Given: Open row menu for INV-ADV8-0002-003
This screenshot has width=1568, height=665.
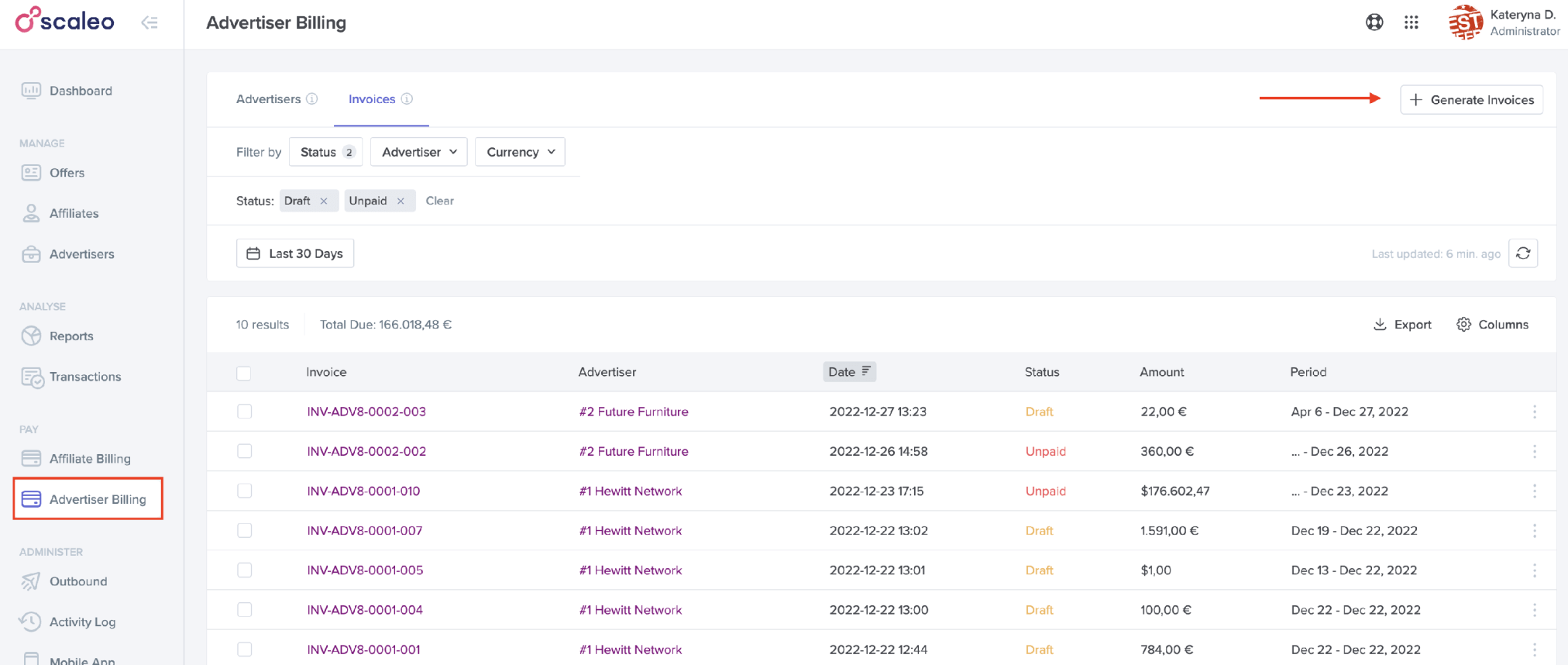Looking at the screenshot, I should pos(1534,412).
